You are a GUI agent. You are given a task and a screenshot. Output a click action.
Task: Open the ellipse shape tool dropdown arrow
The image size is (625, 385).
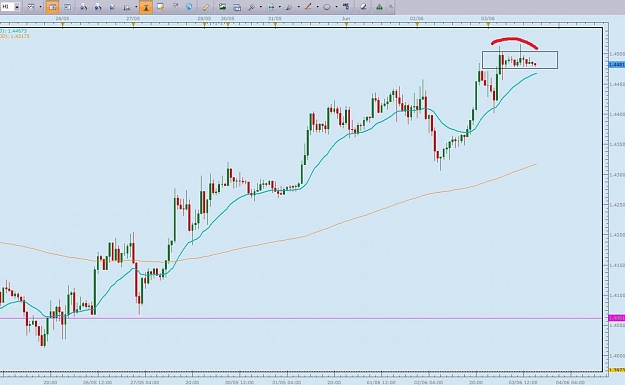coord(336,7)
